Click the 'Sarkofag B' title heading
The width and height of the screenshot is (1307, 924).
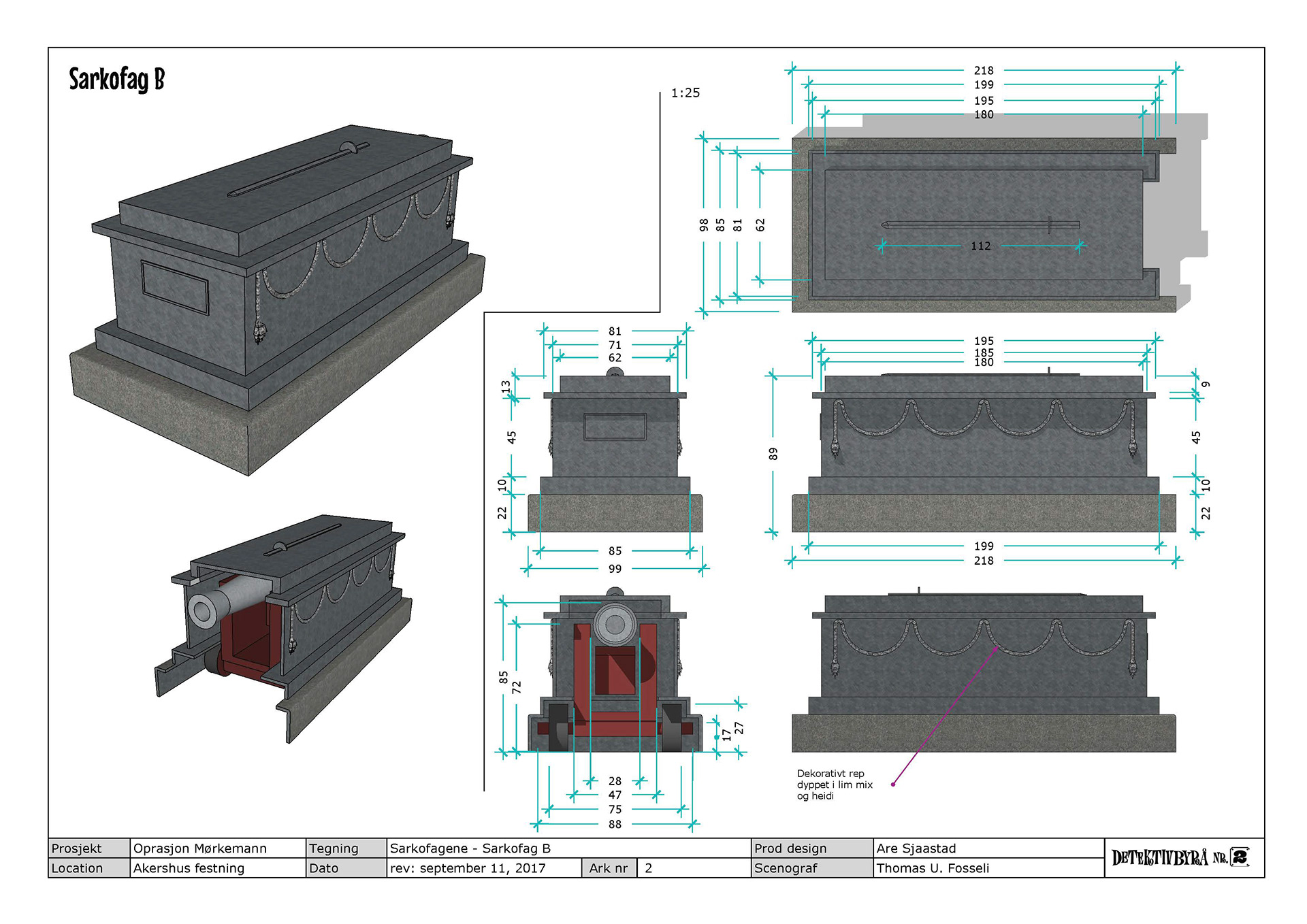116,80
